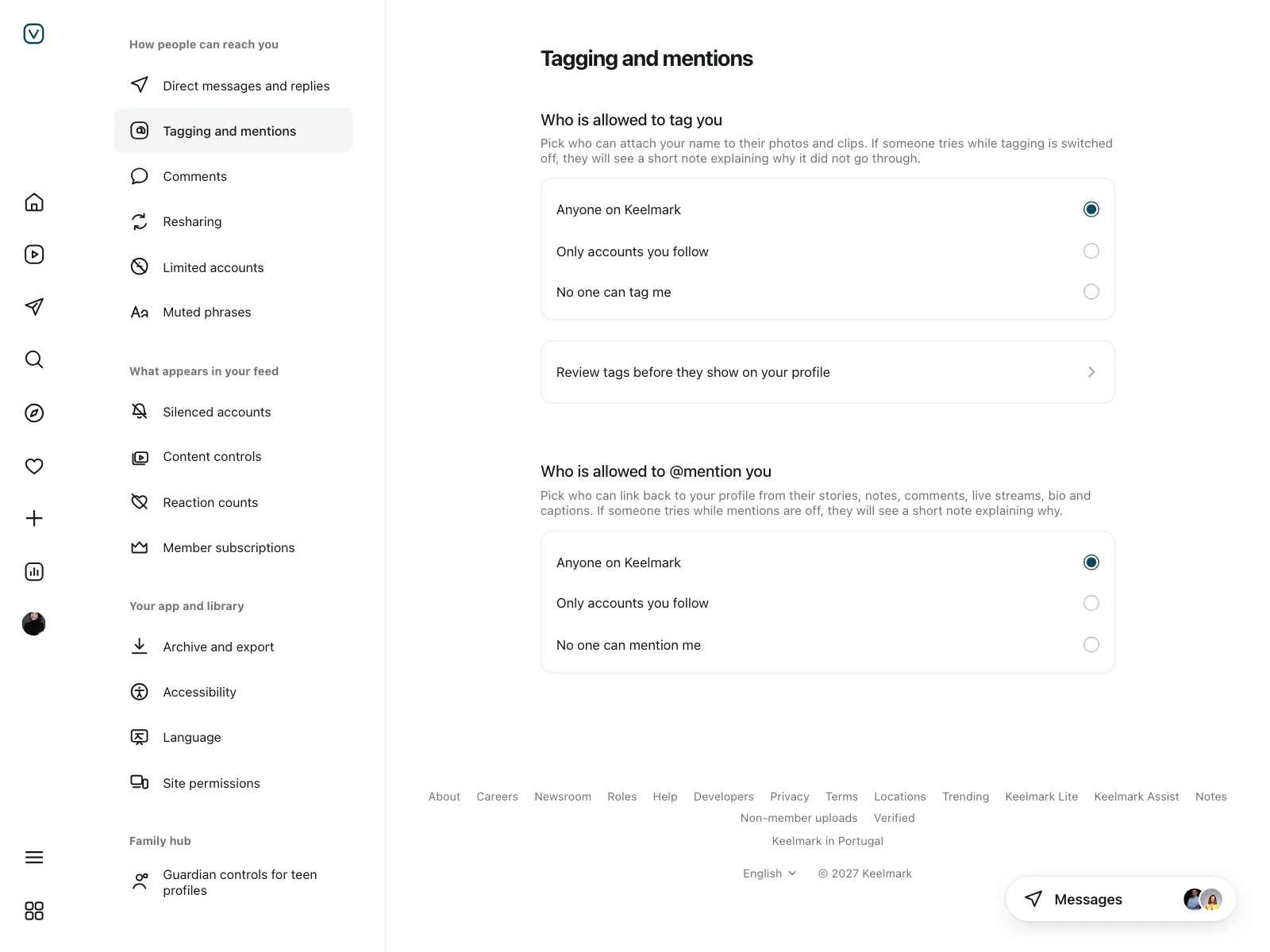Click the Privacy footer link
This screenshot has height=952, width=1270.
790,797
